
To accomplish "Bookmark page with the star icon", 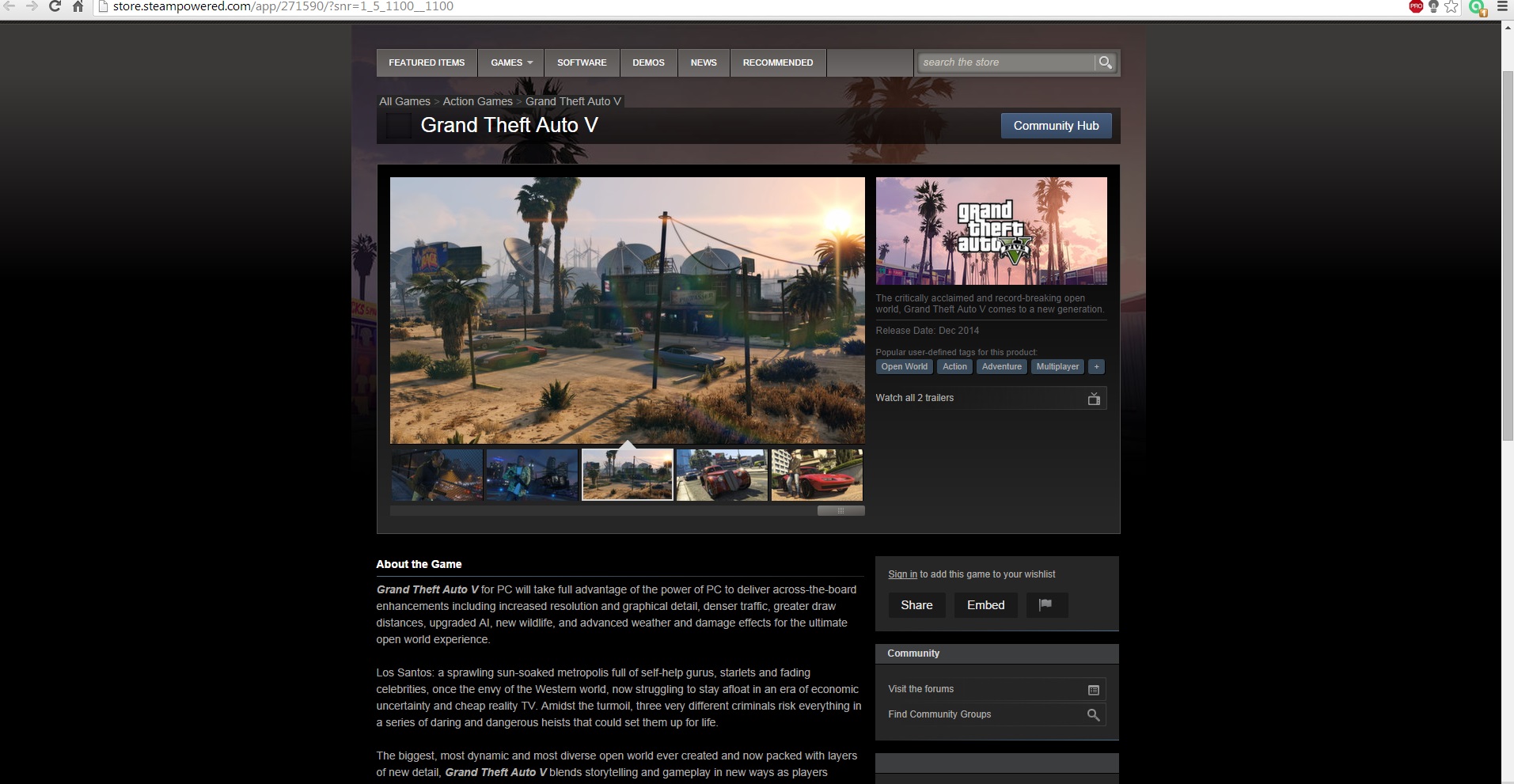I will [1451, 7].
